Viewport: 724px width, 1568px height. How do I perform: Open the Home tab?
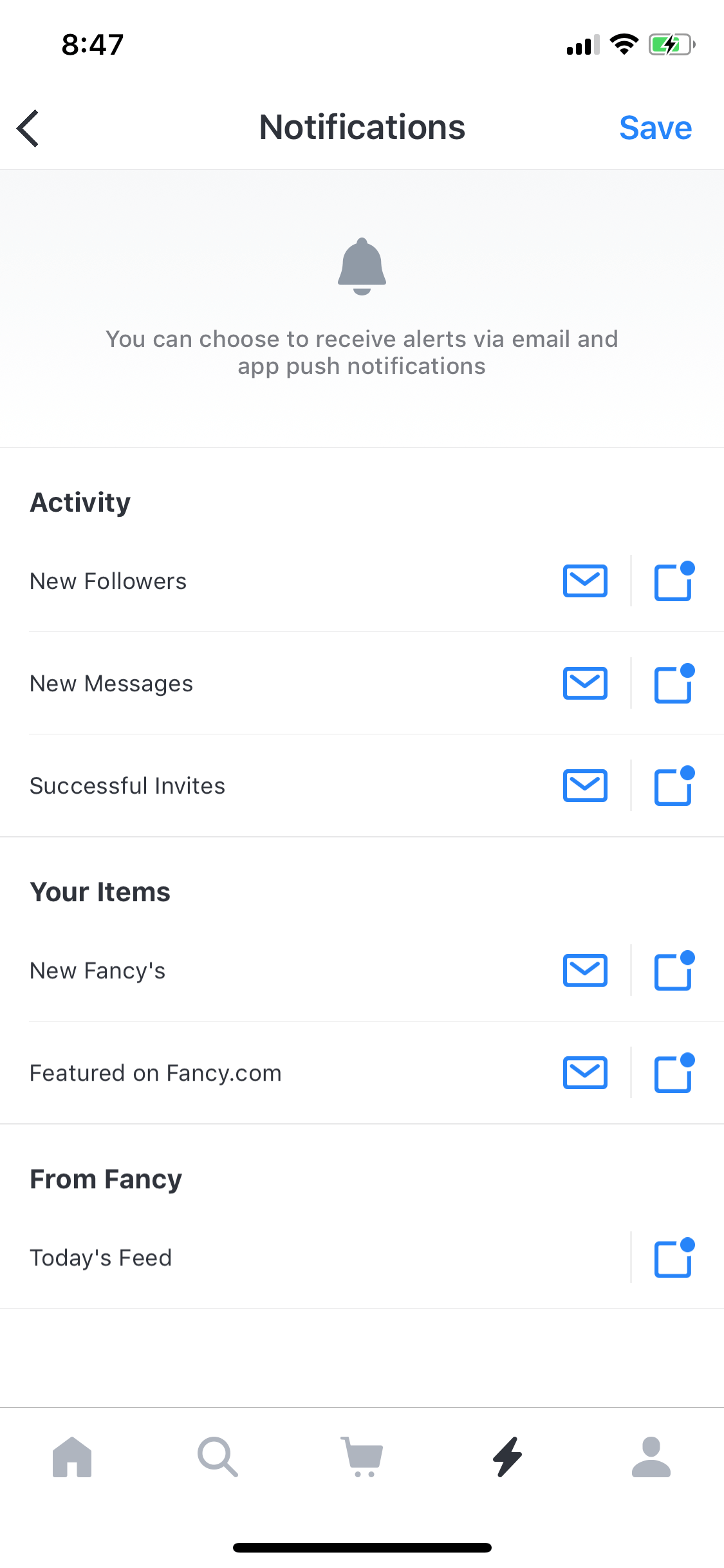coord(72,1457)
